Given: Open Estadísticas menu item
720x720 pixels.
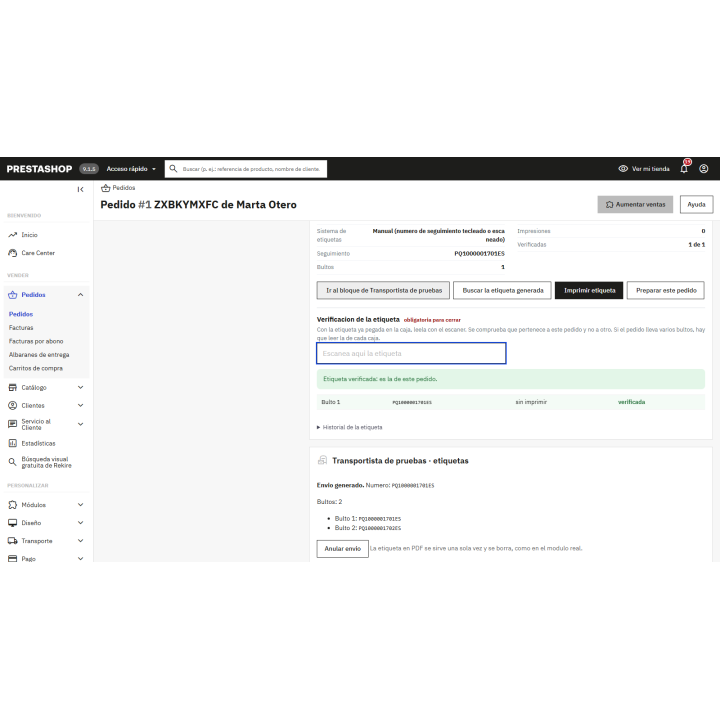Looking at the screenshot, I should click(x=39, y=444).
